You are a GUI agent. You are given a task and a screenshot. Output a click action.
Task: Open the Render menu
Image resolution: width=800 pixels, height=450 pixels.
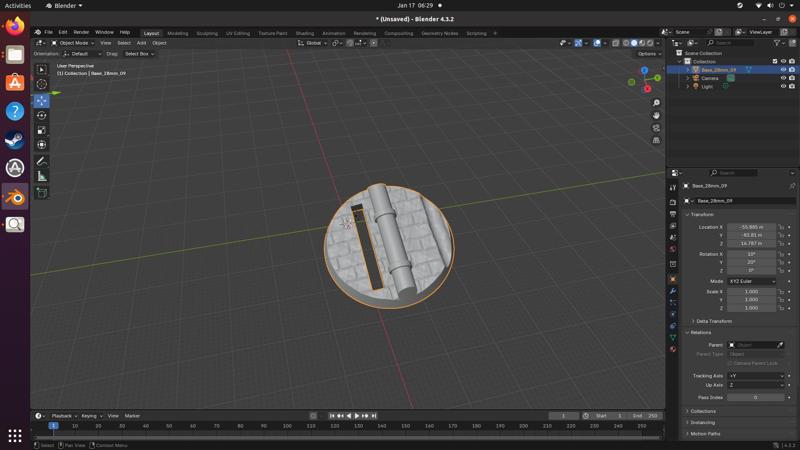(x=81, y=32)
